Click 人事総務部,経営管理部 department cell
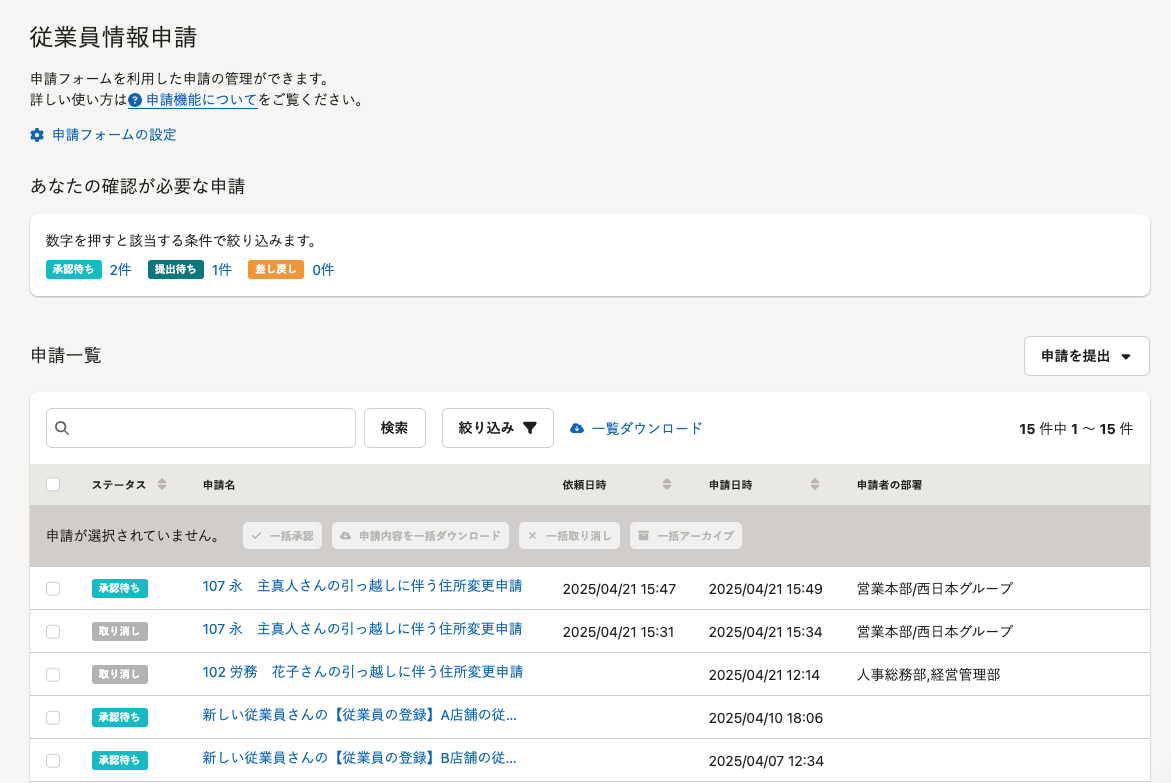 928,675
